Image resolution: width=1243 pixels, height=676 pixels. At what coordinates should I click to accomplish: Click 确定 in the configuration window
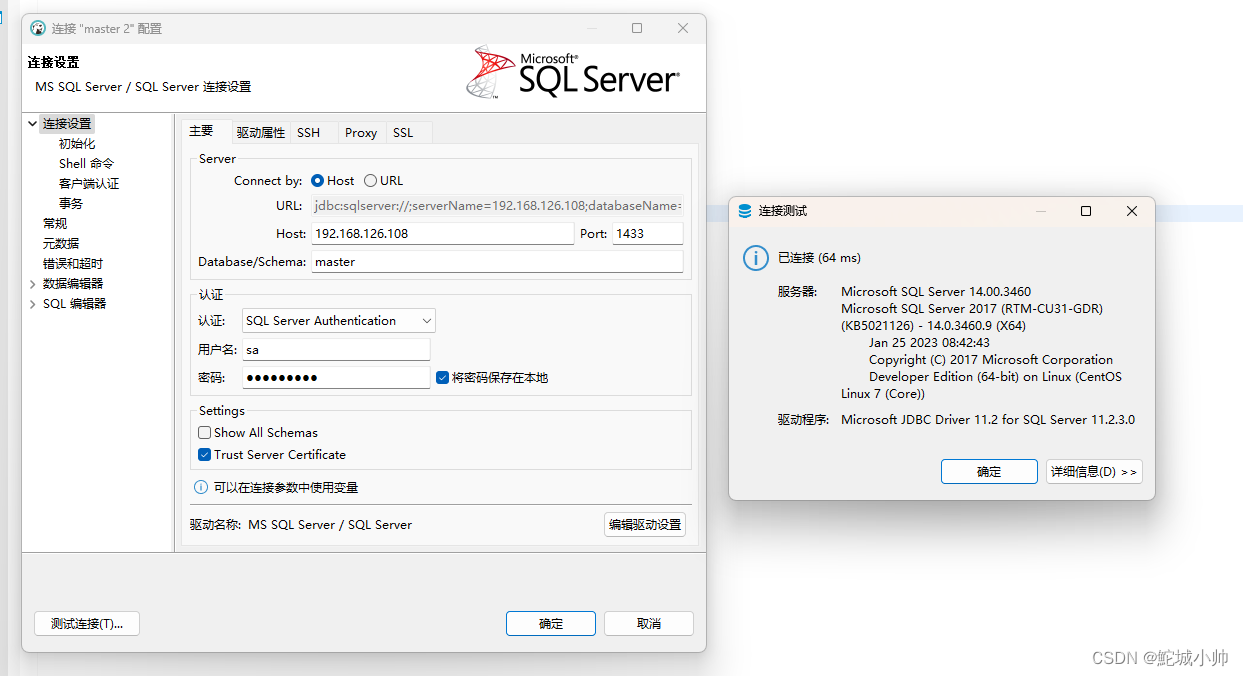(x=551, y=623)
